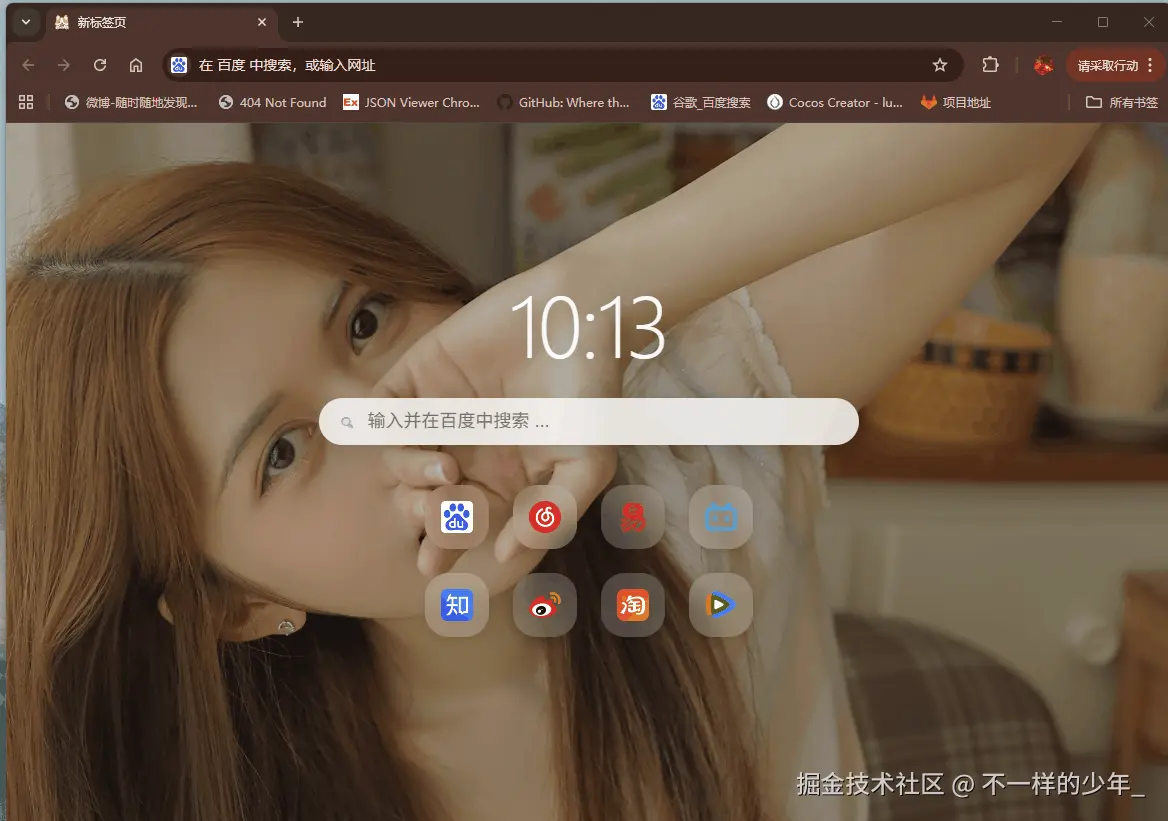Select the 新标签页 tab

(150, 21)
